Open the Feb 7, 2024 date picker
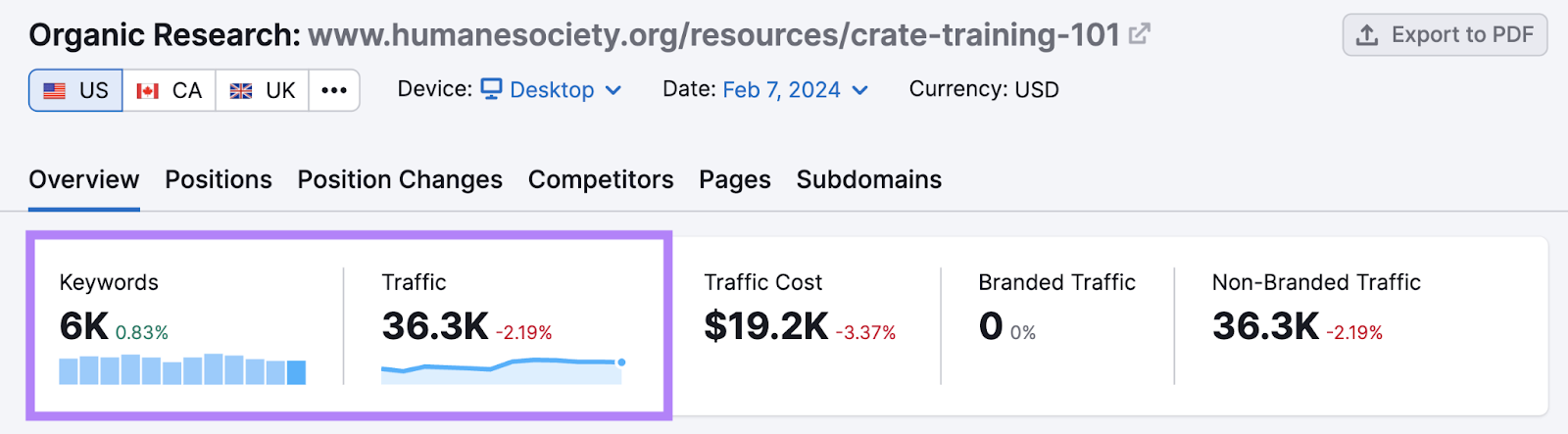The image size is (1568, 434). point(794,90)
